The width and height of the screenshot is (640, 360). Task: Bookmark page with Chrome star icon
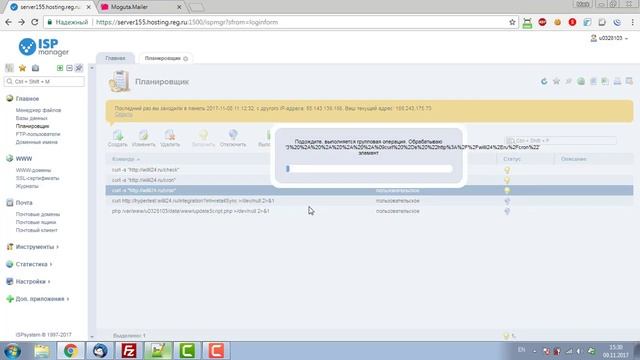click(x=512, y=22)
